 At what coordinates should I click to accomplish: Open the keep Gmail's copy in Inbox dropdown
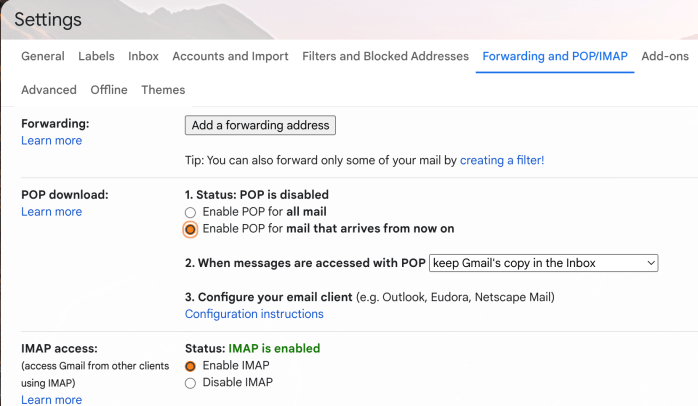pyautogui.click(x=543, y=263)
